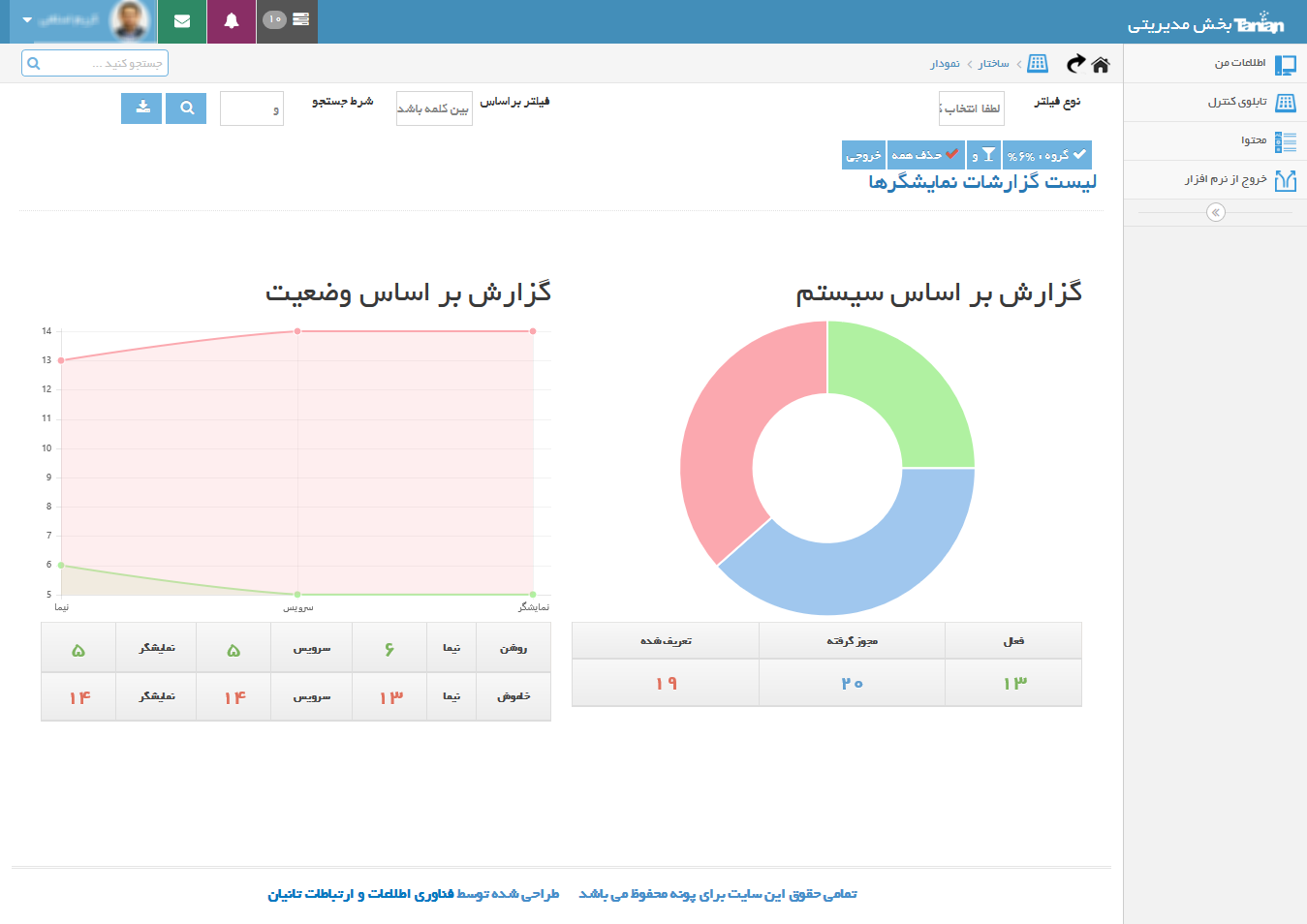Open the فیلتر براساس dropdown
This screenshot has height=924, width=1307.
434,108
